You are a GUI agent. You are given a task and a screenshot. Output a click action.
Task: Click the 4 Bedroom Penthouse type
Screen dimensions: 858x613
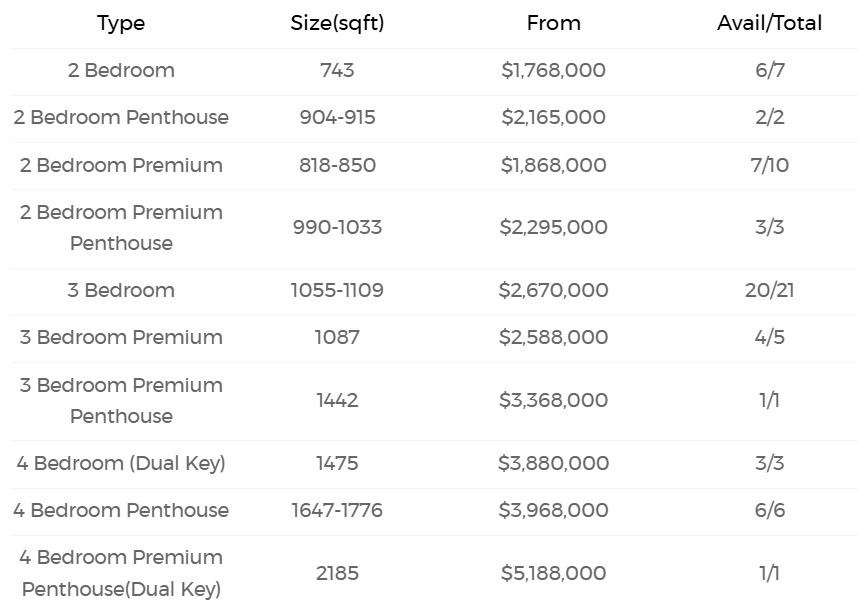[x=121, y=510]
